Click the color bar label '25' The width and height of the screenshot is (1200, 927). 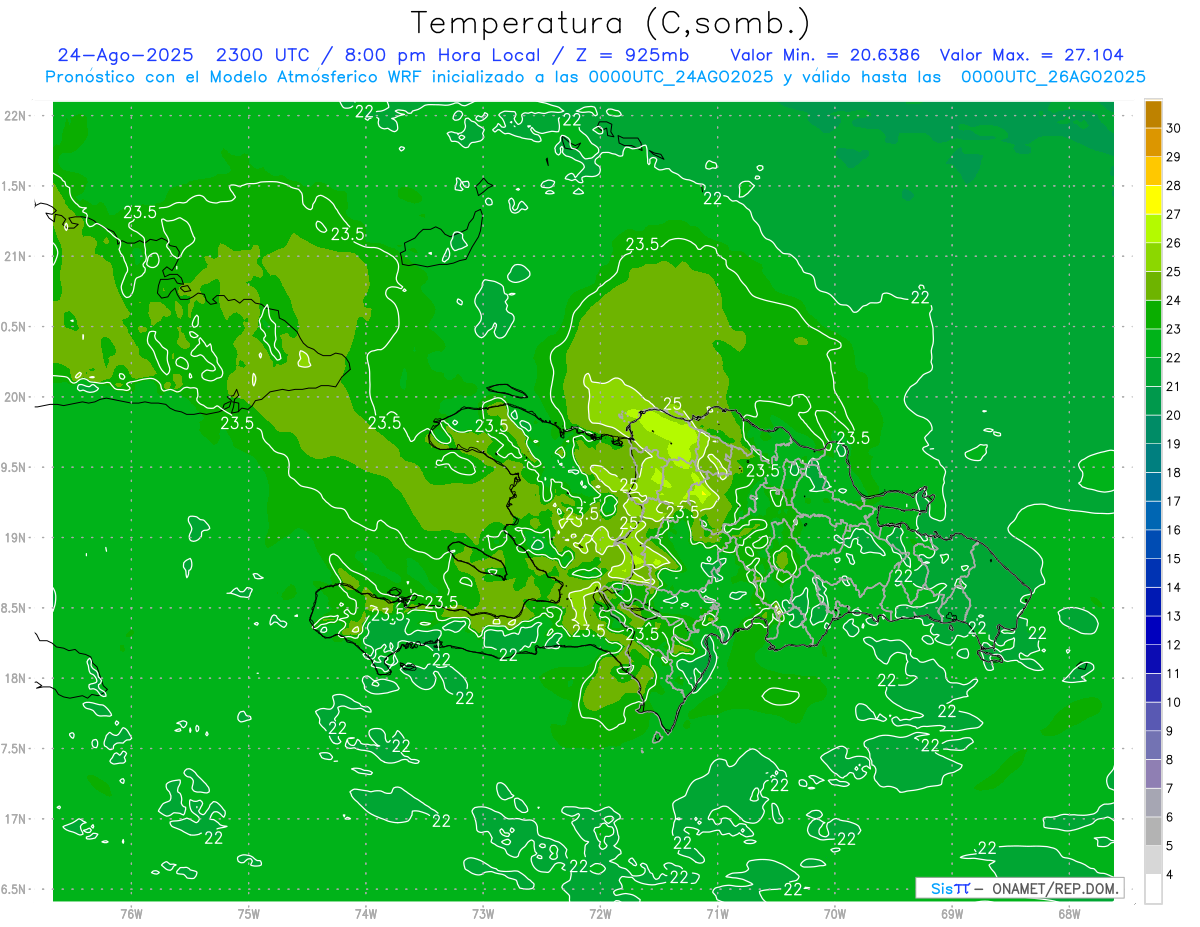click(x=1174, y=272)
